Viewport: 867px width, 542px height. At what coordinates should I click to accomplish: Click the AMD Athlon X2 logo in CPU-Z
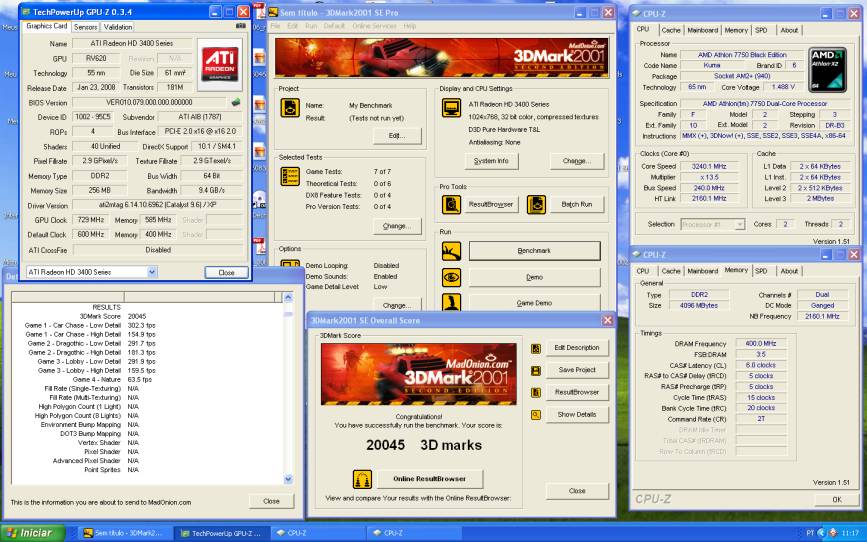pyautogui.click(x=827, y=69)
